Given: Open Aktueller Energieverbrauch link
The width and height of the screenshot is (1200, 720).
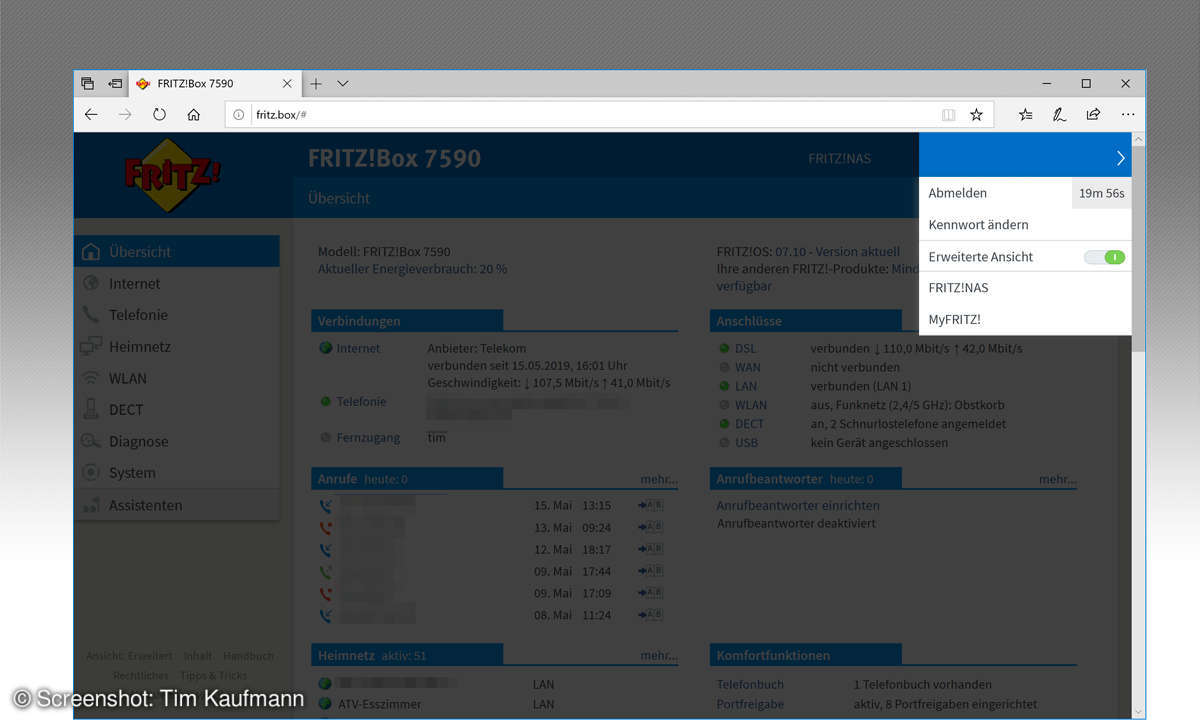Looking at the screenshot, I should point(412,269).
